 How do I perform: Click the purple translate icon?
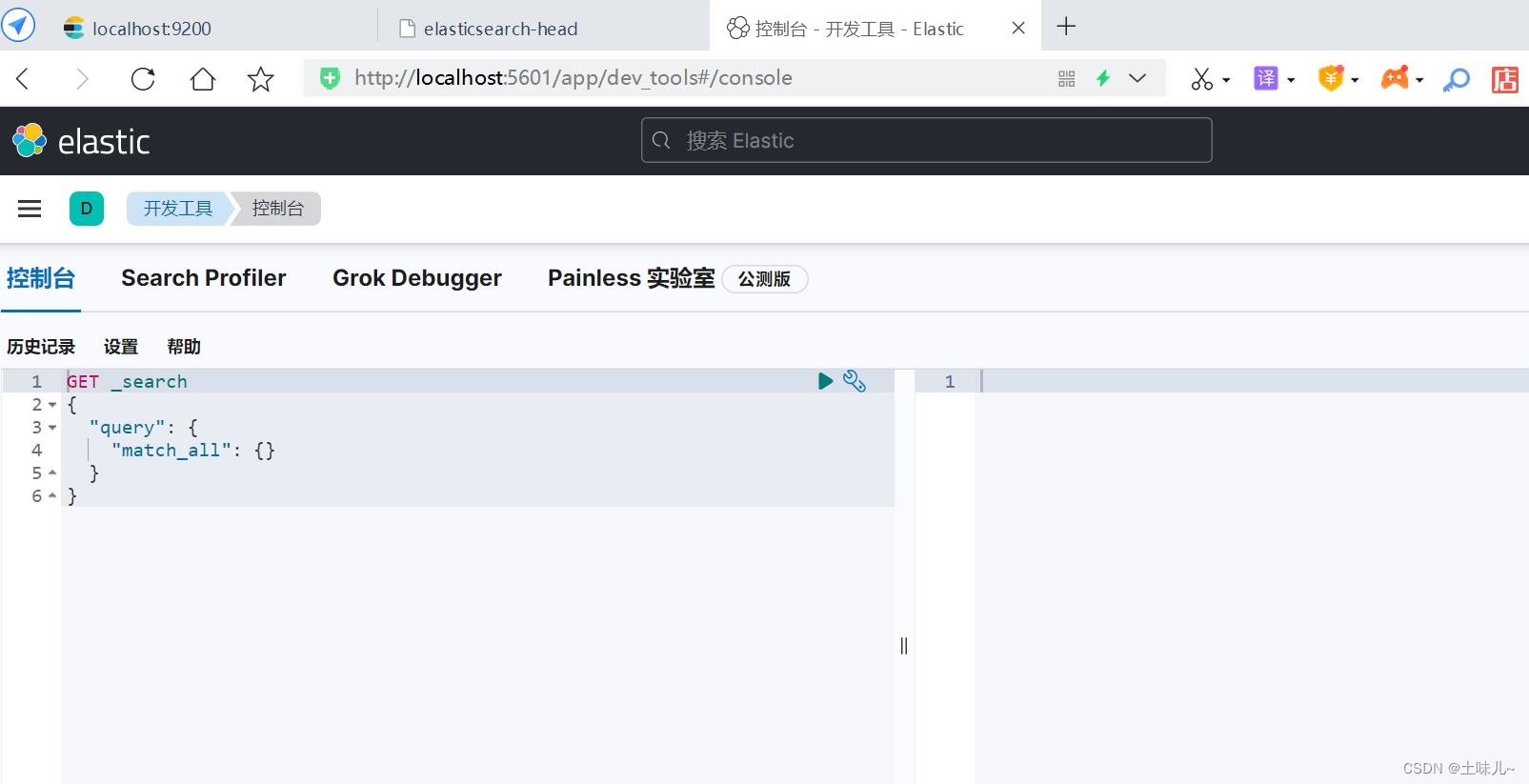pyautogui.click(x=1265, y=78)
